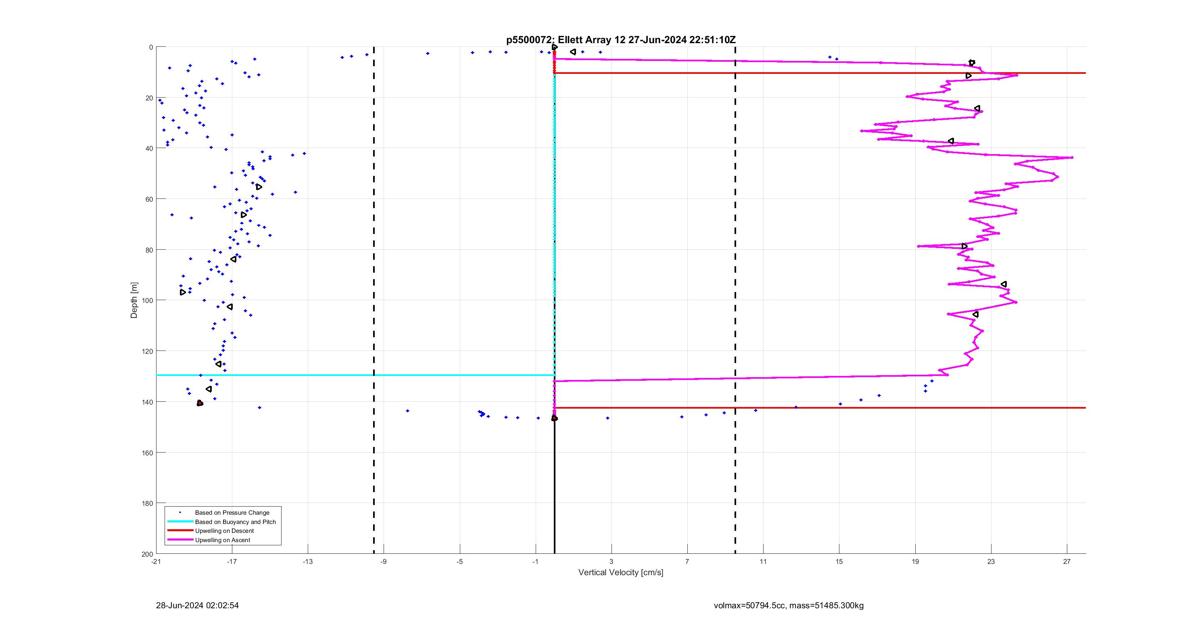Click x-axis tick label '-21'
This screenshot has height=622, width=1200.
click(156, 561)
